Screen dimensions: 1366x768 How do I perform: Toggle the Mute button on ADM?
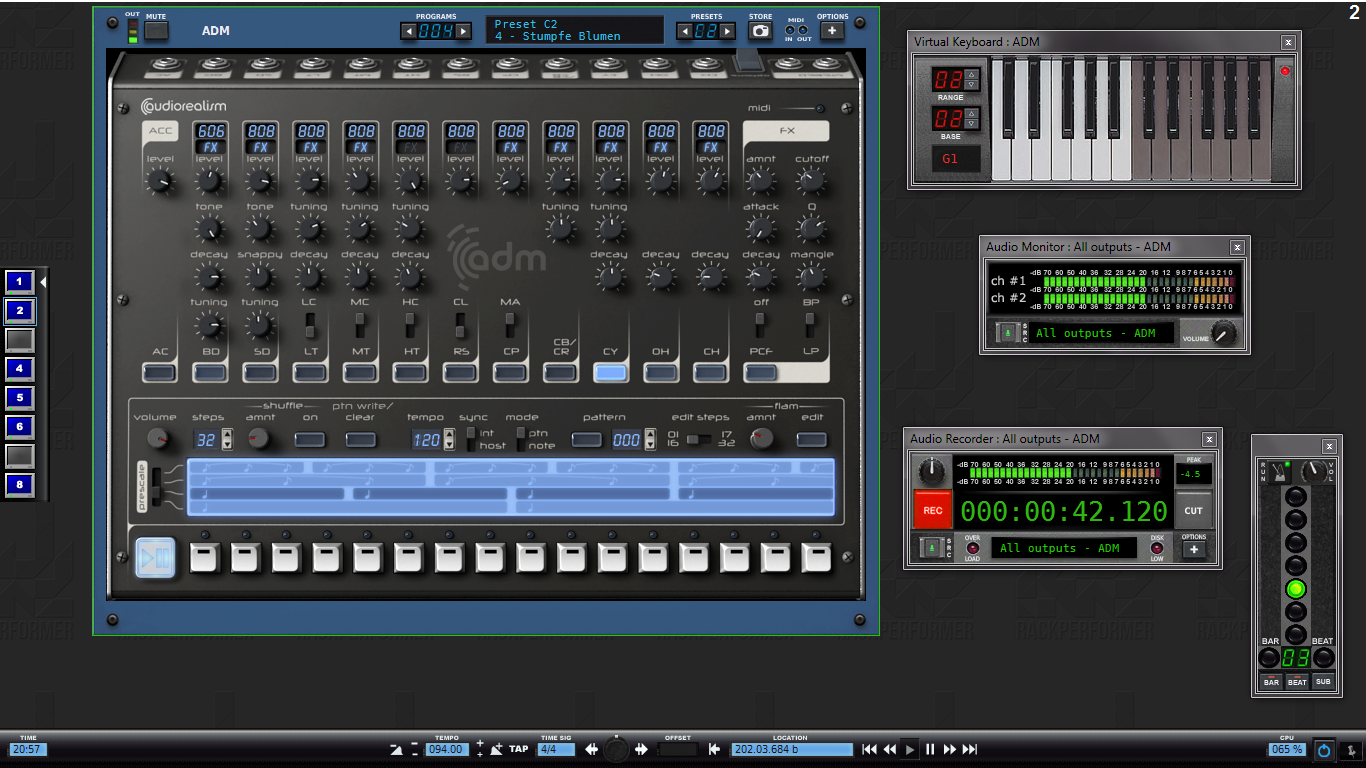(x=156, y=30)
